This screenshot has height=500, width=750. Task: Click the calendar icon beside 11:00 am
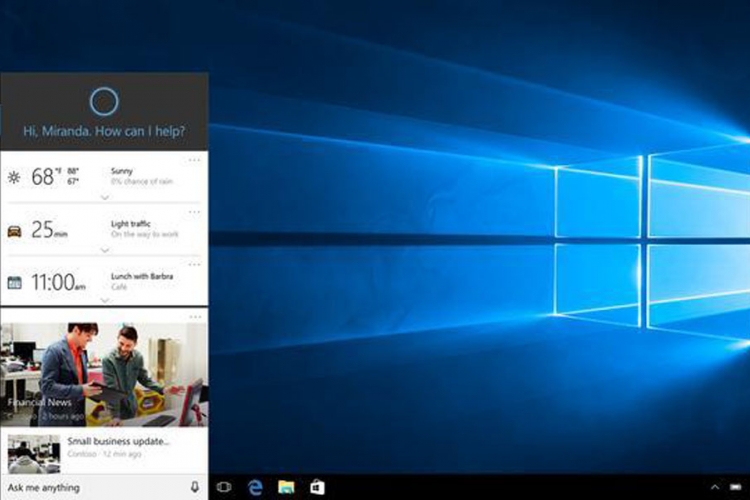(x=14, y=283)
